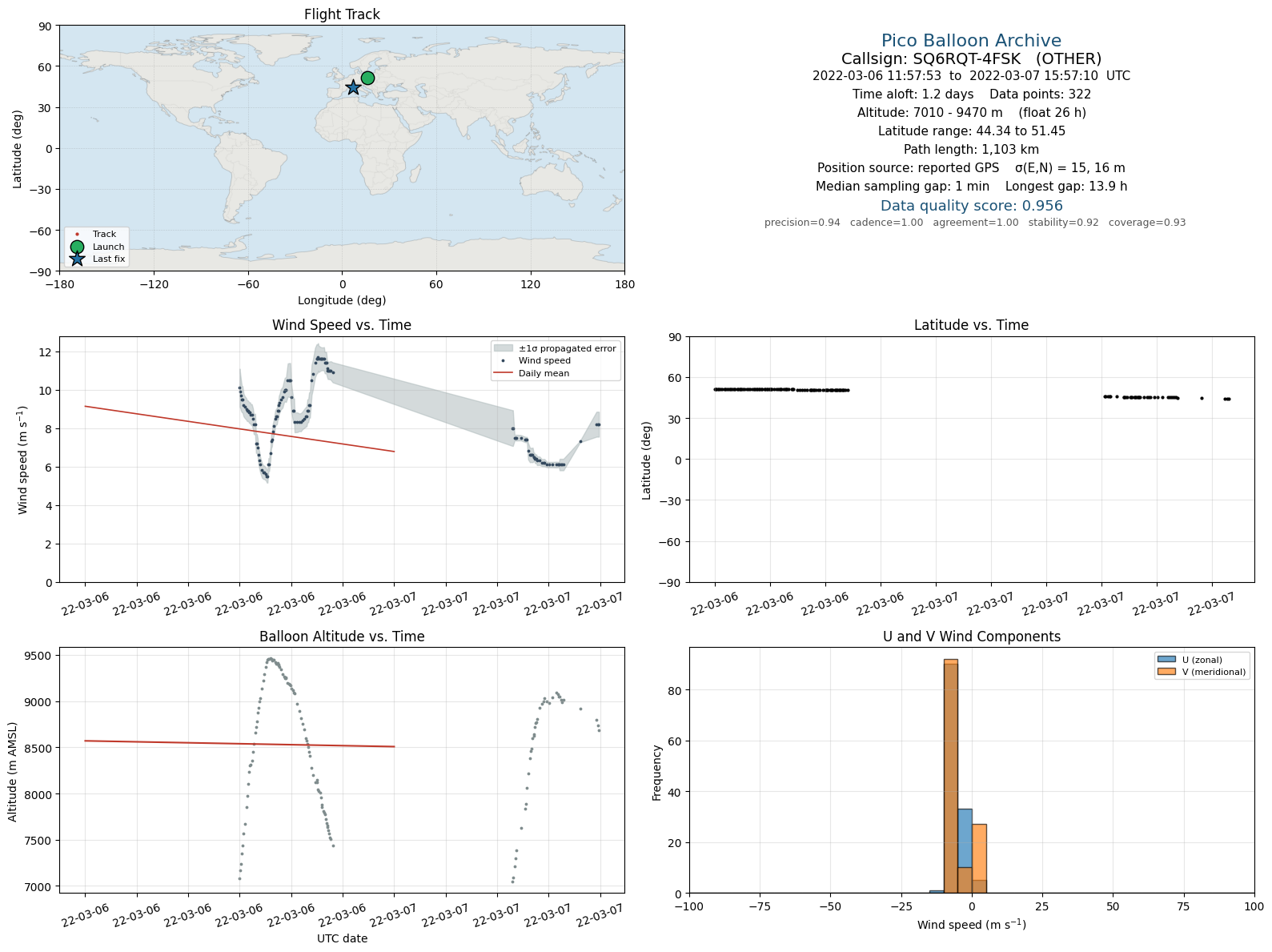The width and height of the screenshot is (1272, 952).
Task: Click the "Callsign: SQ6RQT-4FSK (OTHER)" line
Action: tap(971, 59)
